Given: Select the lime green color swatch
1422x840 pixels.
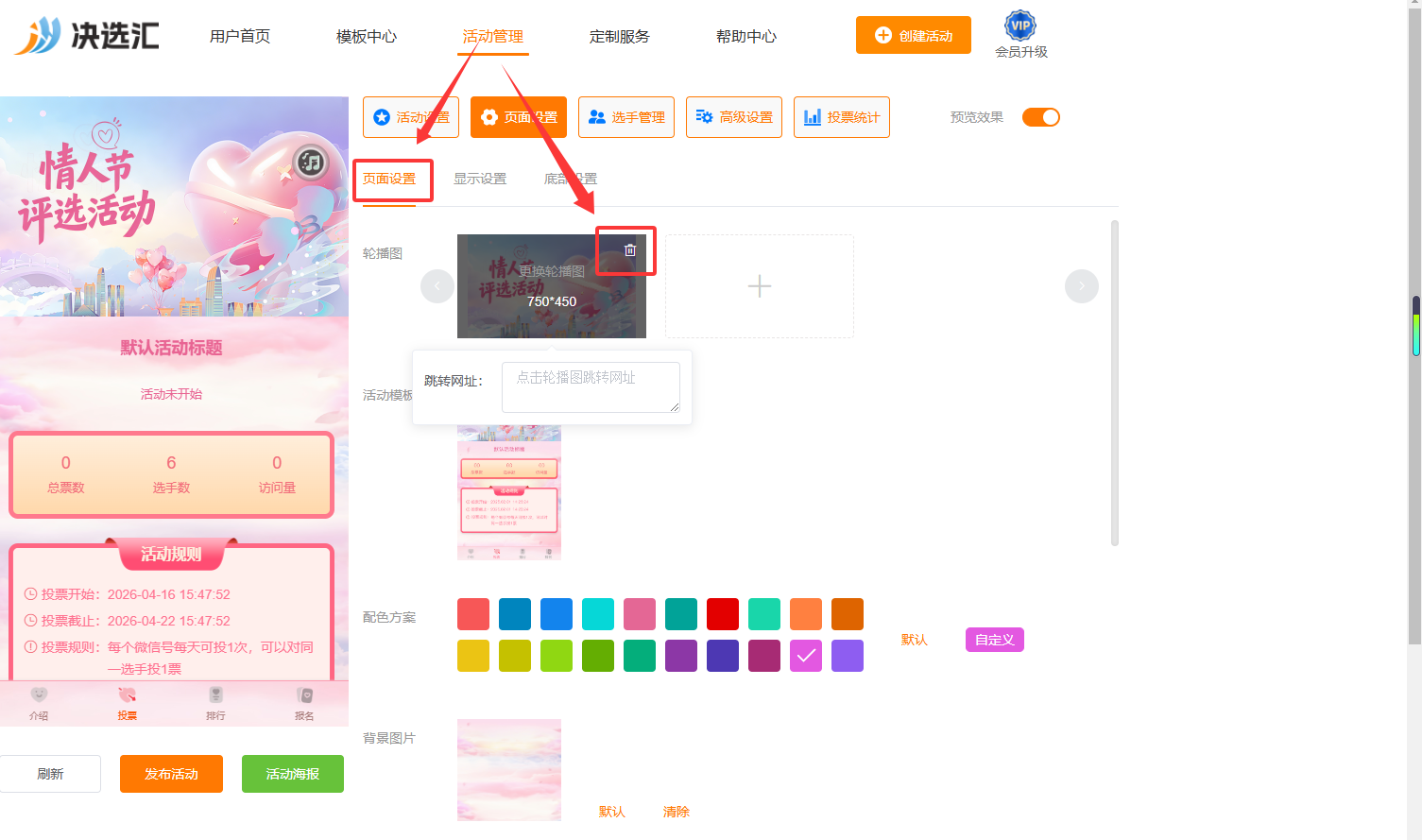Looking at the screenshot, I should (557, 656).
